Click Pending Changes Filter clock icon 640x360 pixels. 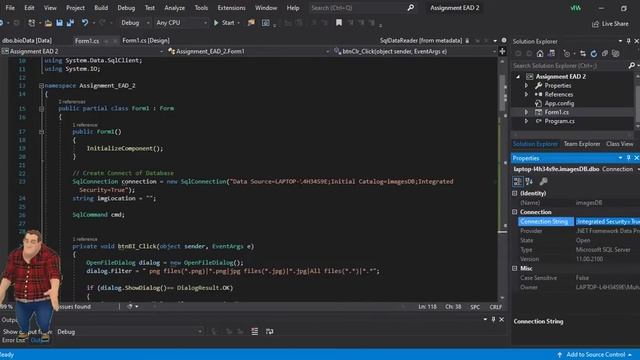(567, 53)
